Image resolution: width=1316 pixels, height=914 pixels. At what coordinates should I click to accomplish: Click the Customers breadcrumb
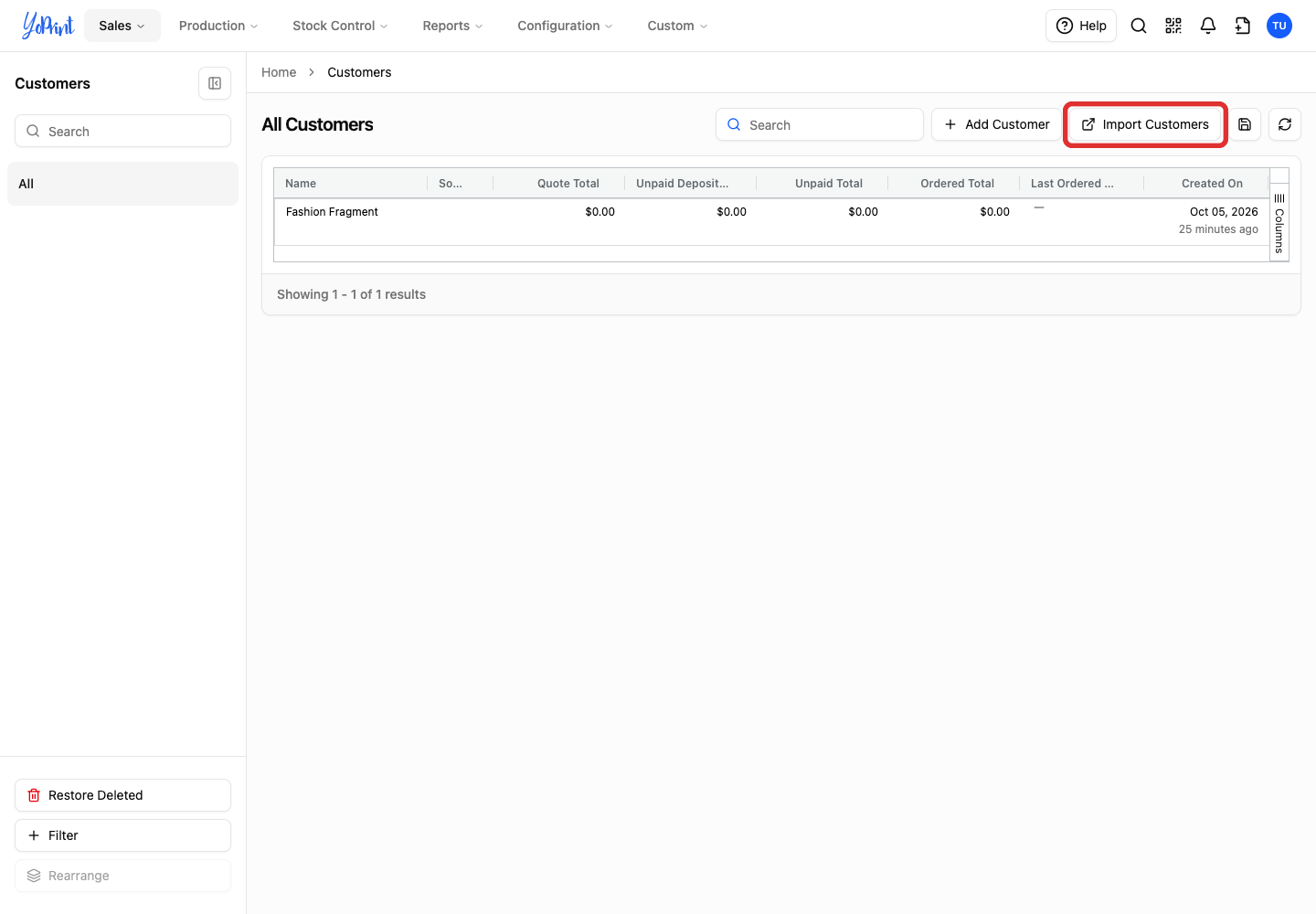click(x=359, y=72)
